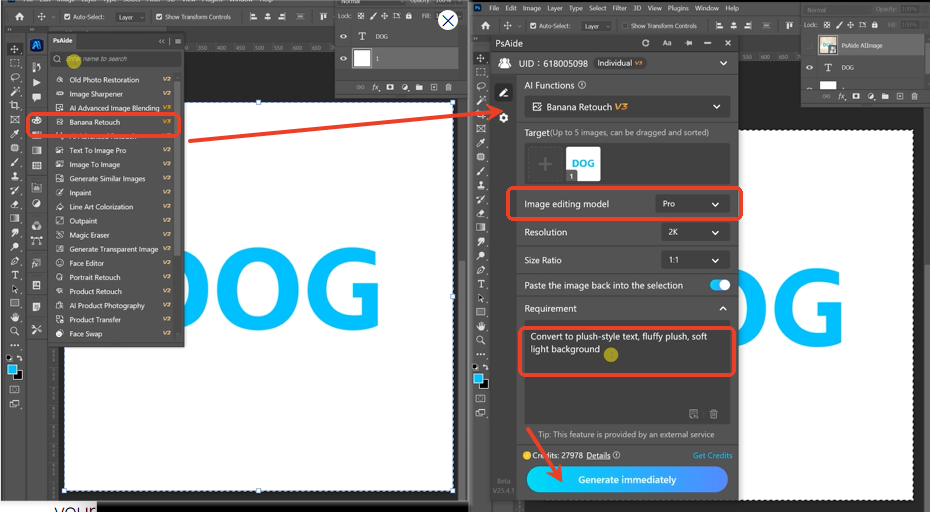Click the Home icon in right options bar
The height and width of the screenshot is (512, 930).
[x=486, y=26]
